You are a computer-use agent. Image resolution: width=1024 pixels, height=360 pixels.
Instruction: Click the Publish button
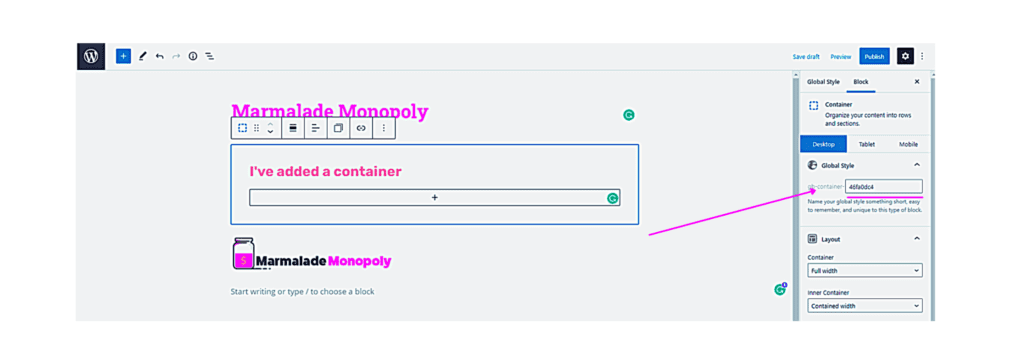[874, 57]
